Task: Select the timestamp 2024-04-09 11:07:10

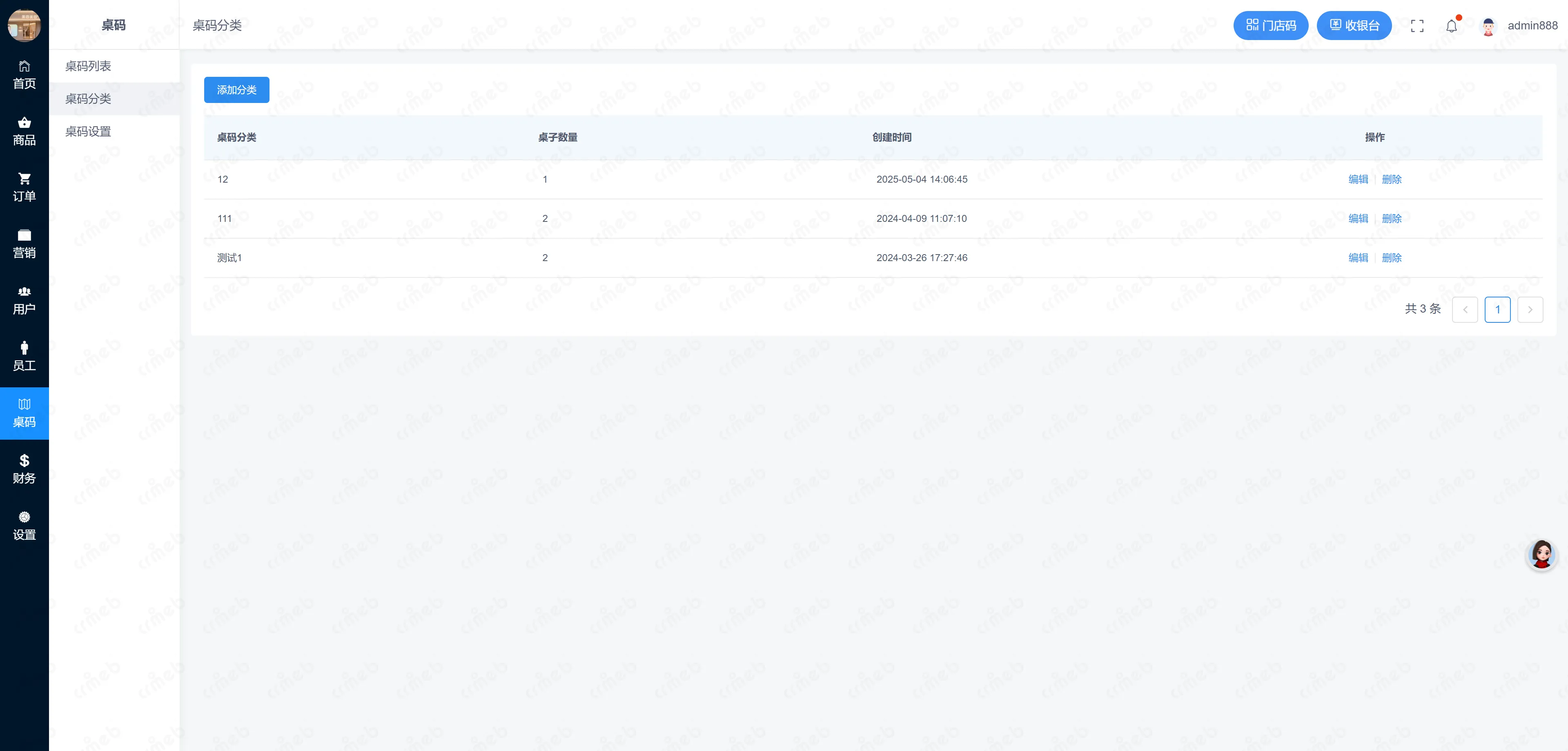Action: [922, 219]
